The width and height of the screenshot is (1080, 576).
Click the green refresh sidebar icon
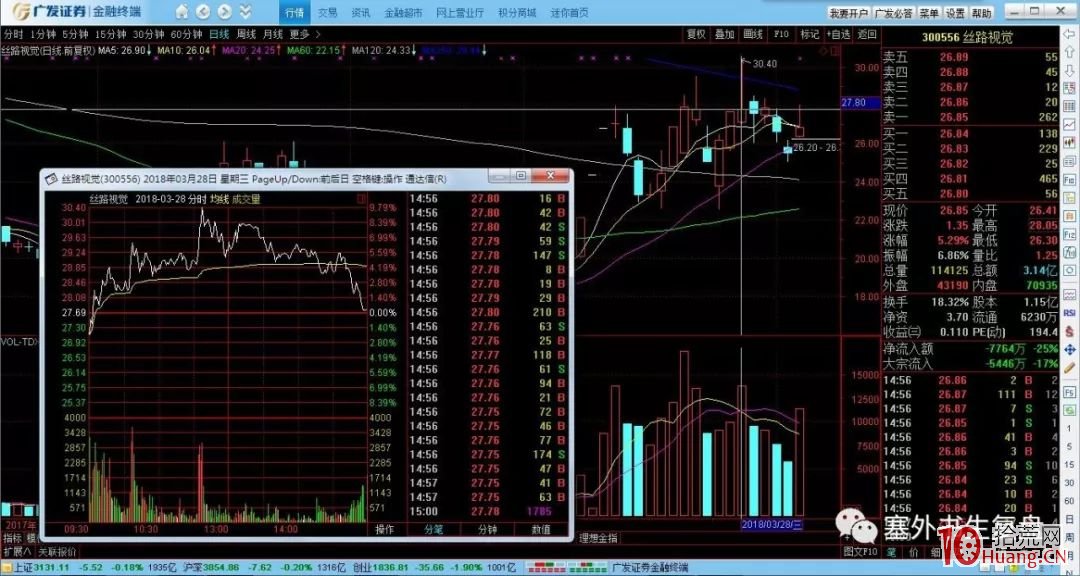[1070, 409]
